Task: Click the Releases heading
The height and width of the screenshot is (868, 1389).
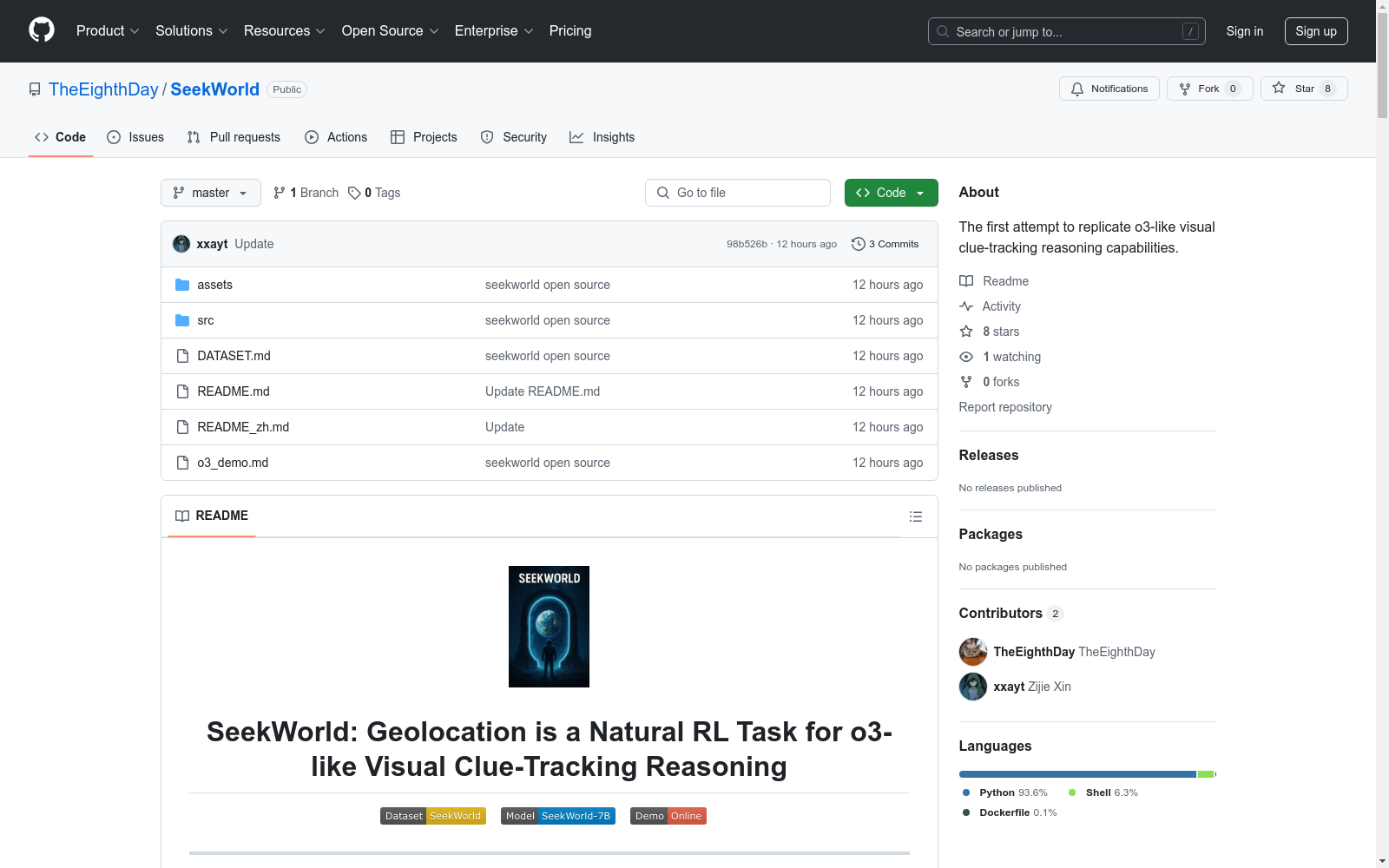Action: pyautogui.click(x=989, y=456)
